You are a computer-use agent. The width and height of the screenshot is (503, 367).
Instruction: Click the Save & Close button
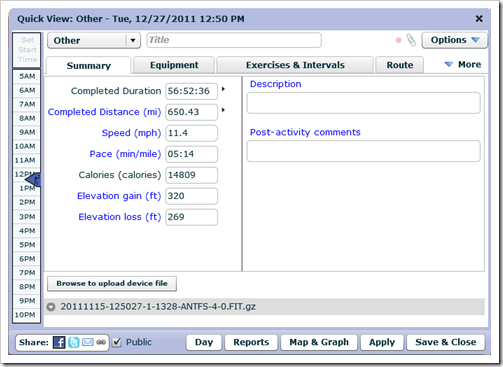click(446, 342)
